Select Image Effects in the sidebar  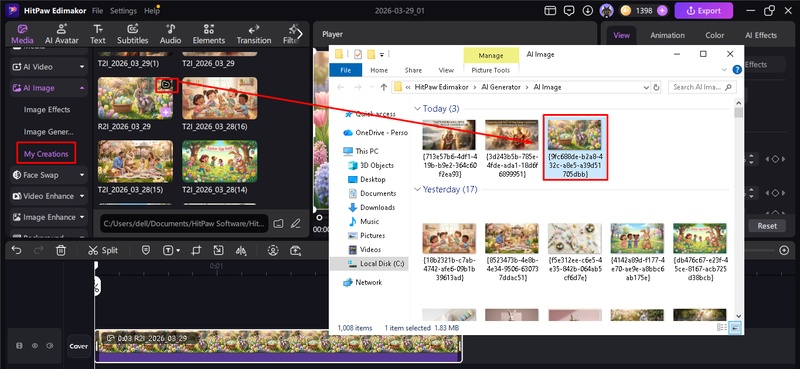(x=47, y=109)
